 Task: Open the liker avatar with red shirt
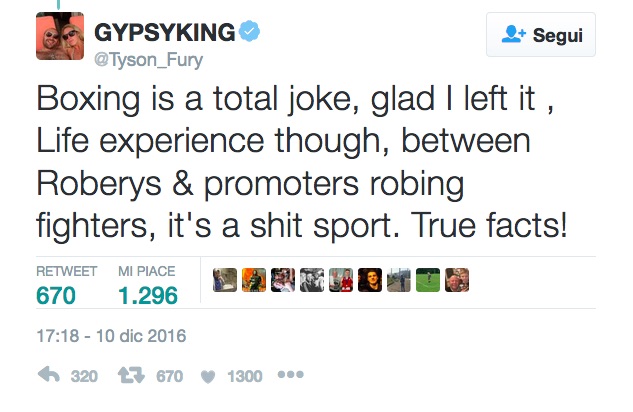(340, 280)
